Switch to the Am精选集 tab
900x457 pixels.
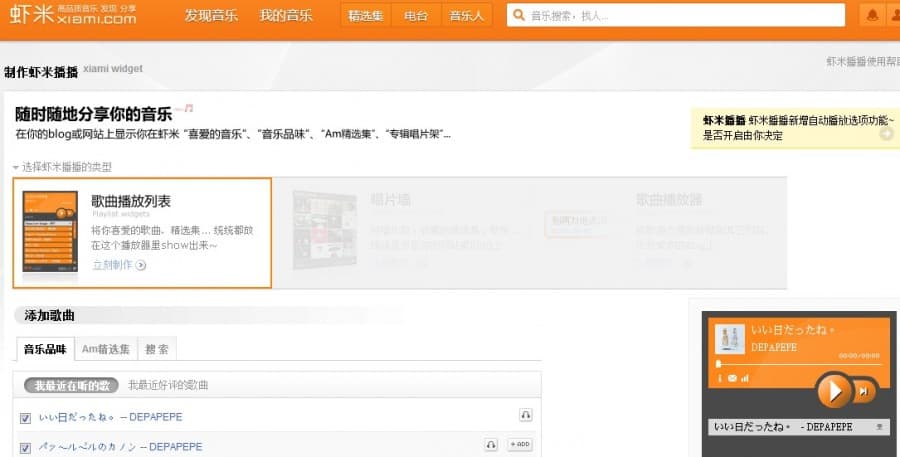click(x=105, y=349)
